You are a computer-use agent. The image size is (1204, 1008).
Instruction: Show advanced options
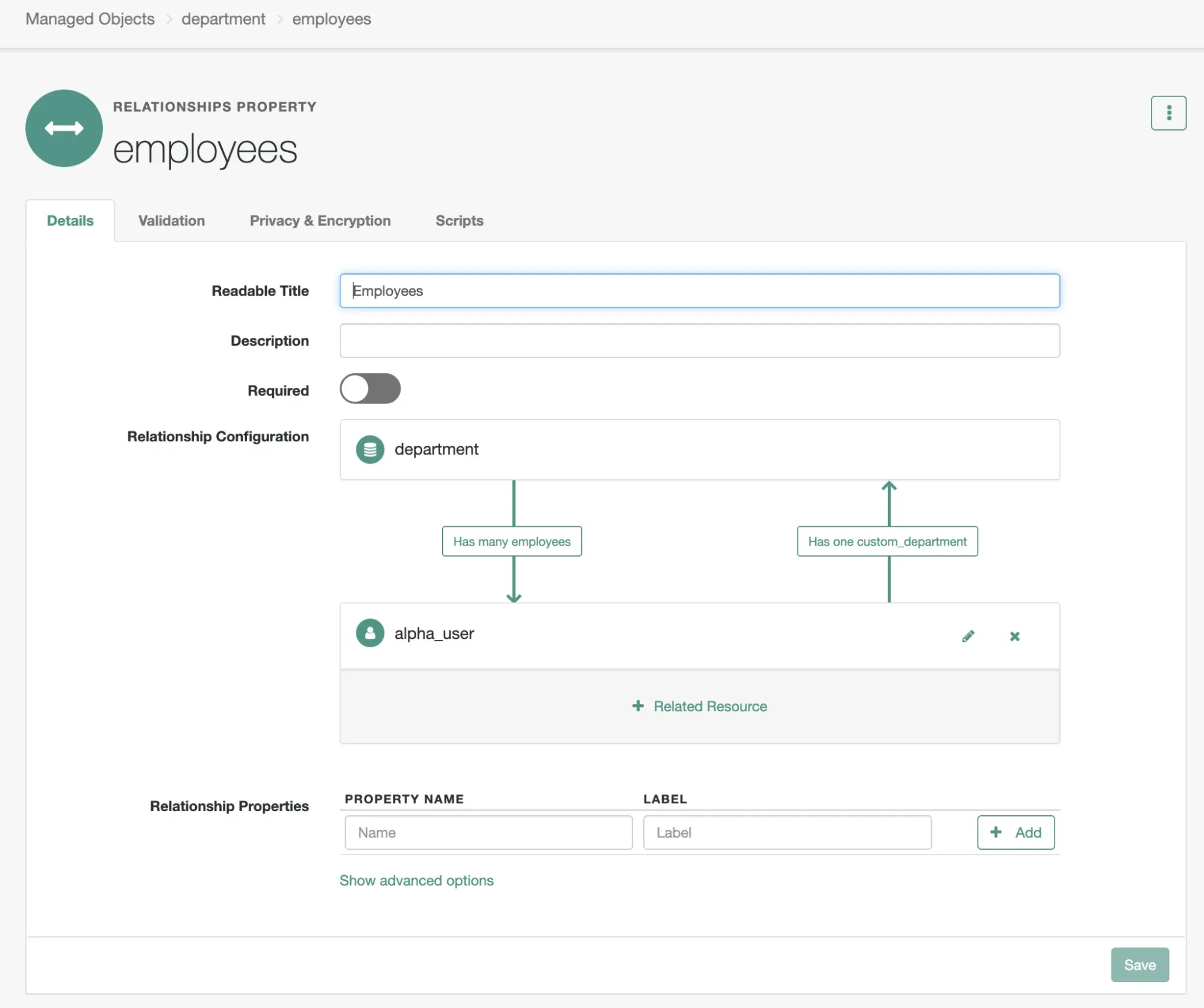[416, 880]
